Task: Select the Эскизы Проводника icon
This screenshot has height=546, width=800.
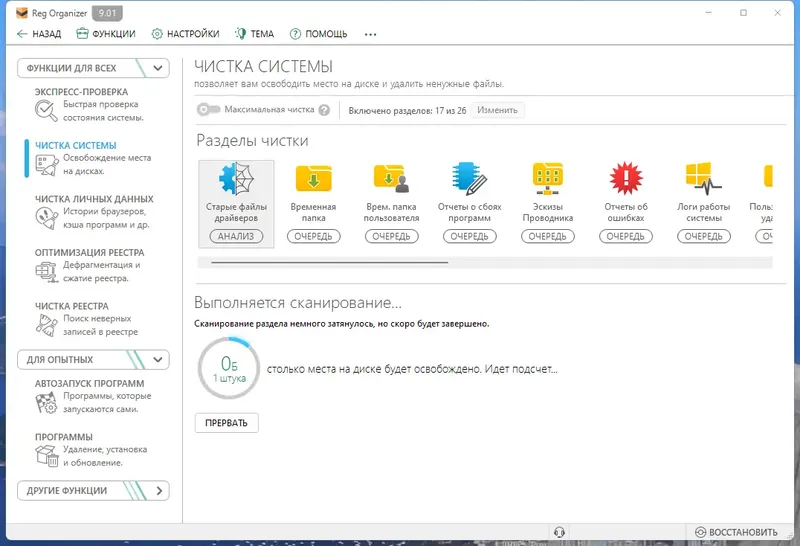Action: click(x=547, y=179)
